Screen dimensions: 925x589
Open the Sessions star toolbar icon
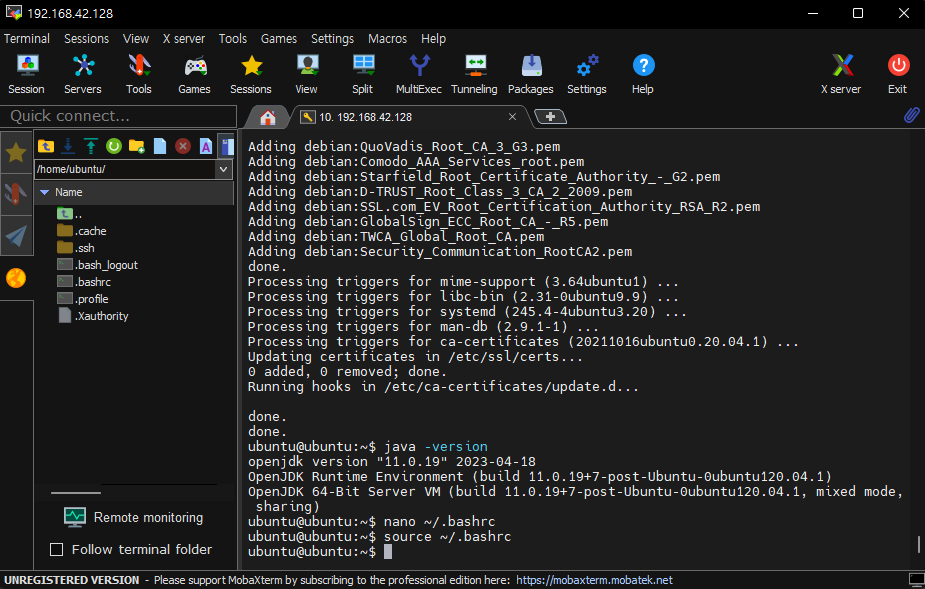coord(251,74)
